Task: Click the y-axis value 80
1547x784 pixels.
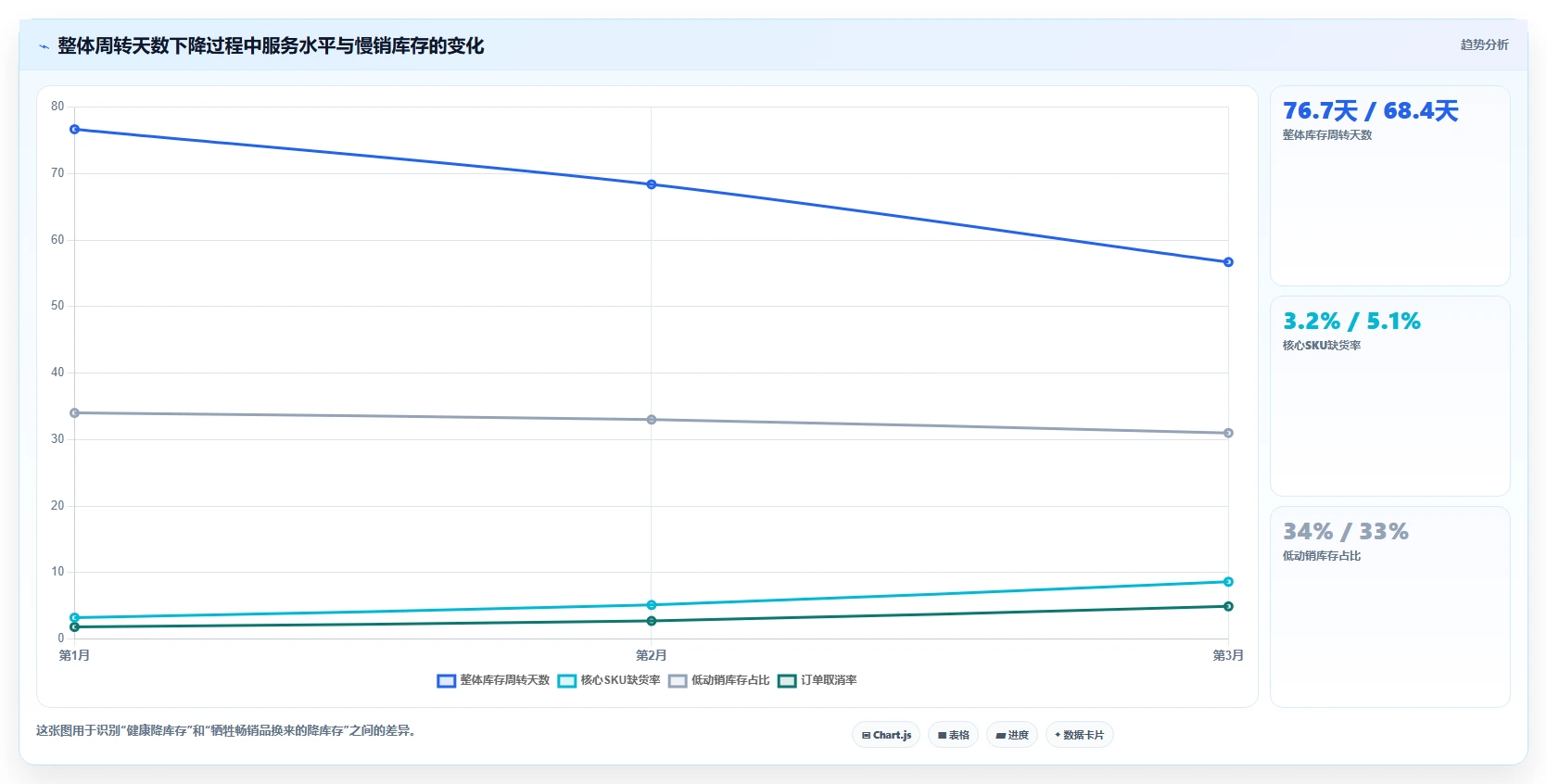Action: [x=57, y=107]
